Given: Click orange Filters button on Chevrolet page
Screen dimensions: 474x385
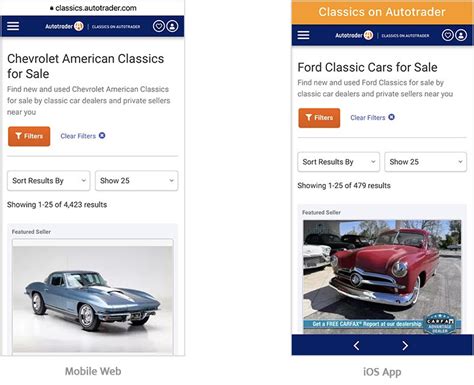Looking at the screenshot, I should coord(29,136).
